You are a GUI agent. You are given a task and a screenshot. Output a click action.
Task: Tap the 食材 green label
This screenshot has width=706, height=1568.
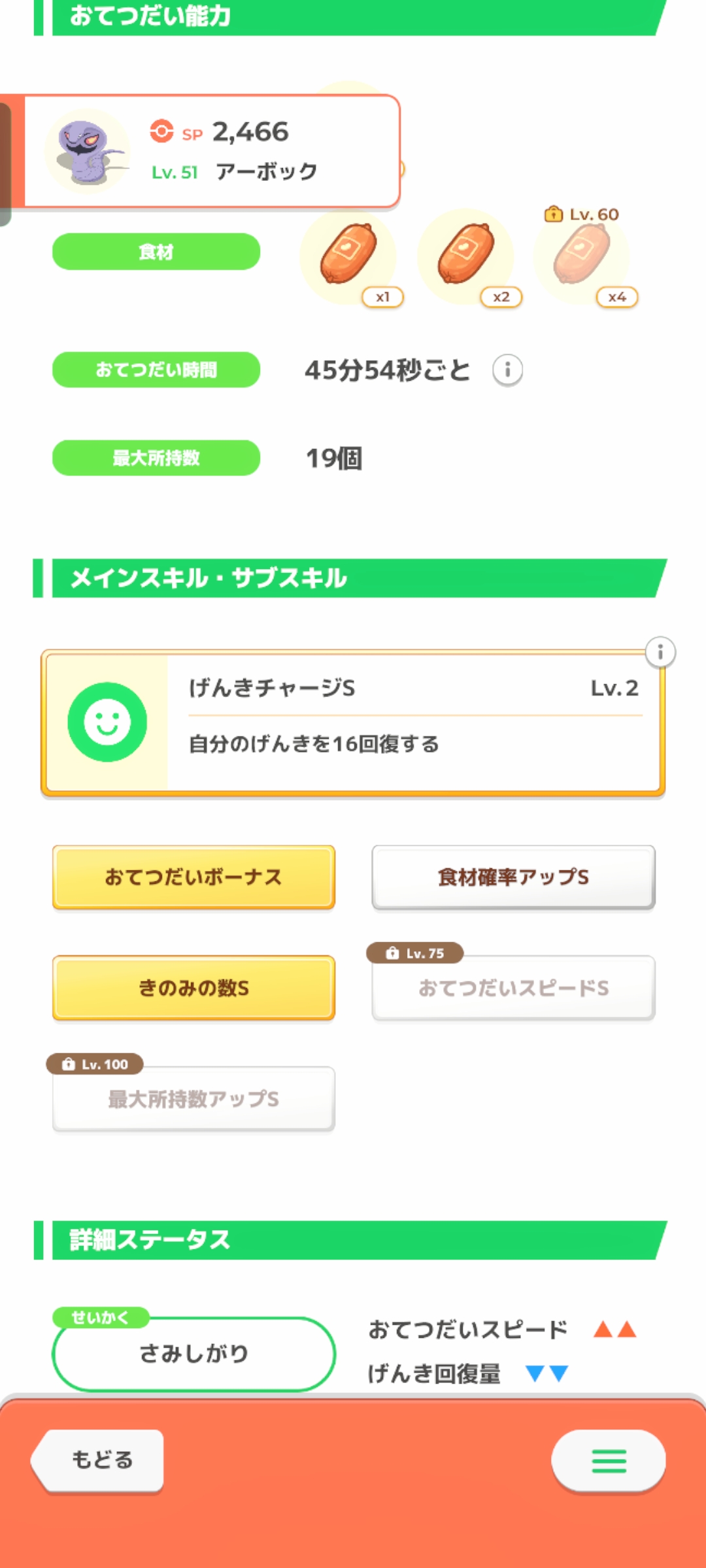coord(156,252)
